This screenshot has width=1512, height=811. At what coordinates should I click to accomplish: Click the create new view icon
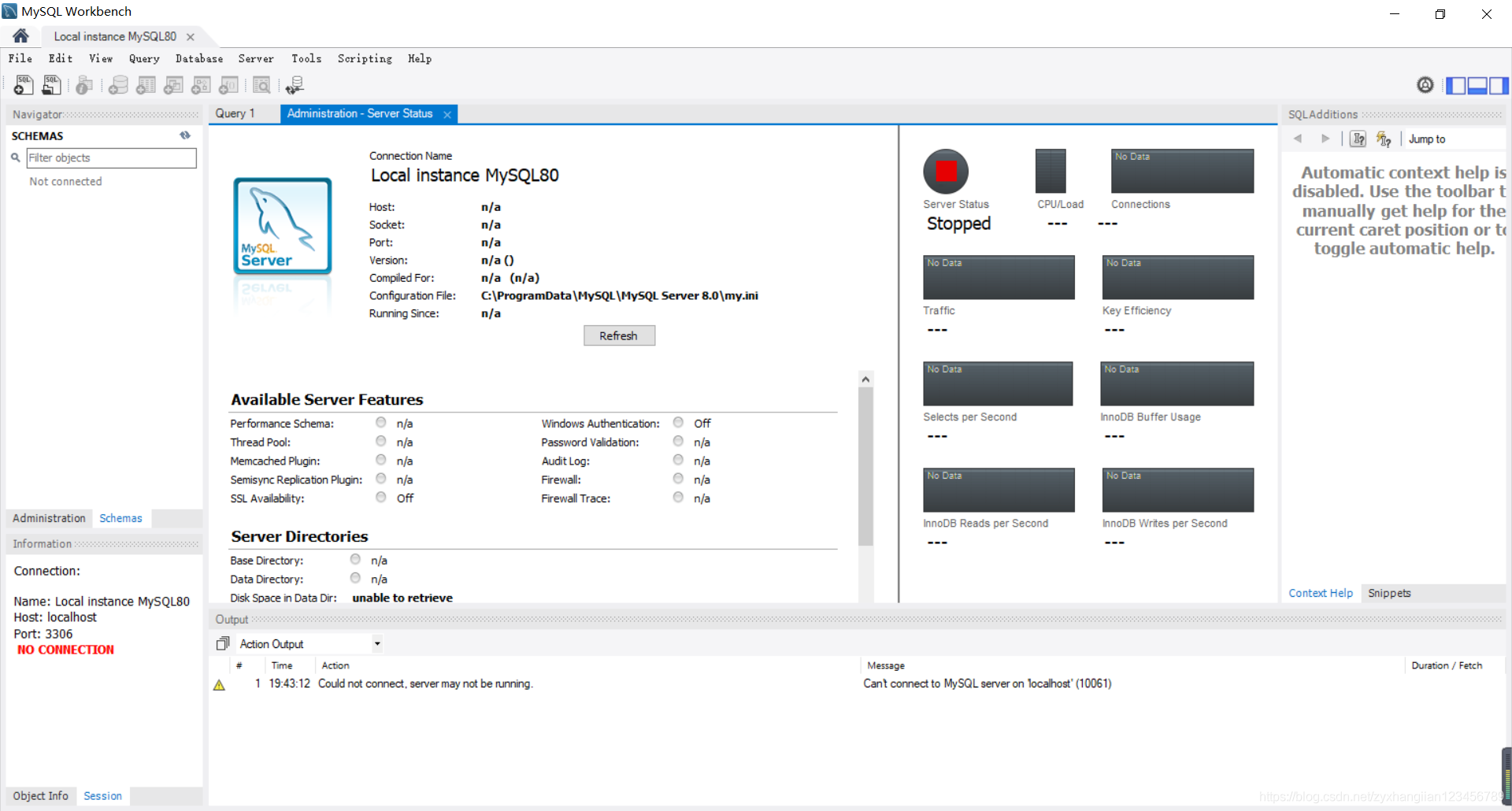(x=173, y=85)
